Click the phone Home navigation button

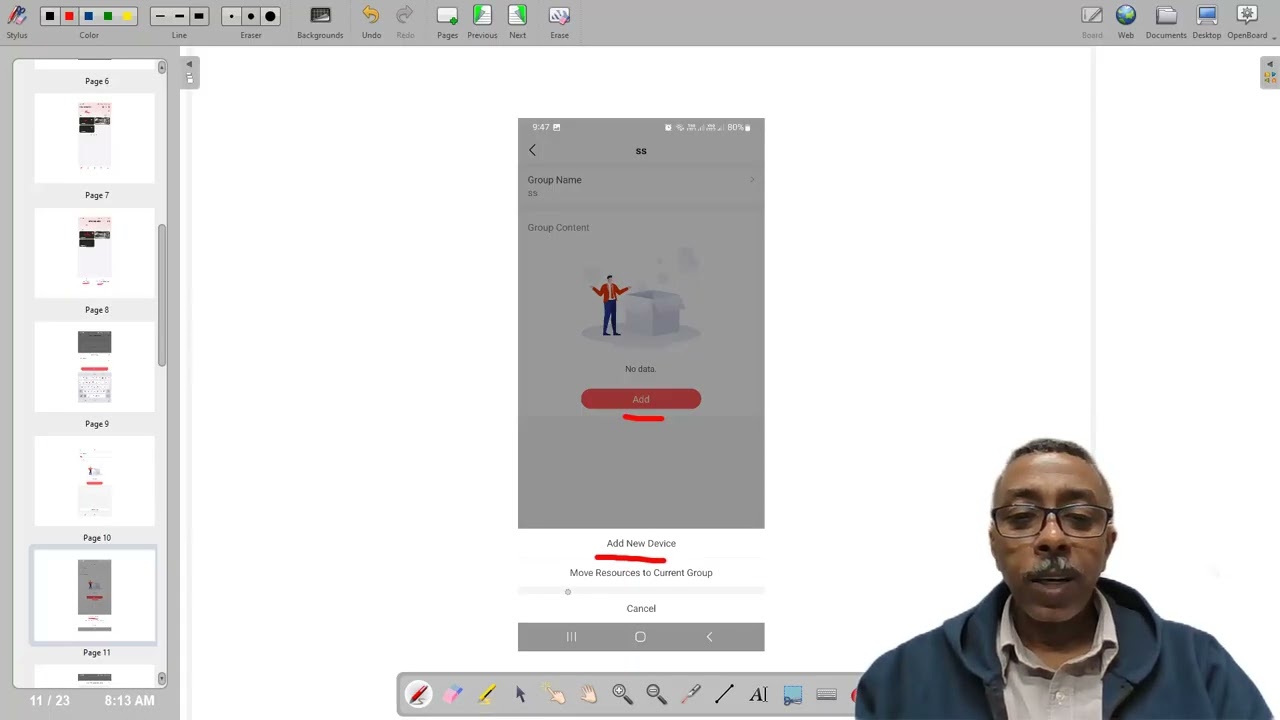[640, 637]
